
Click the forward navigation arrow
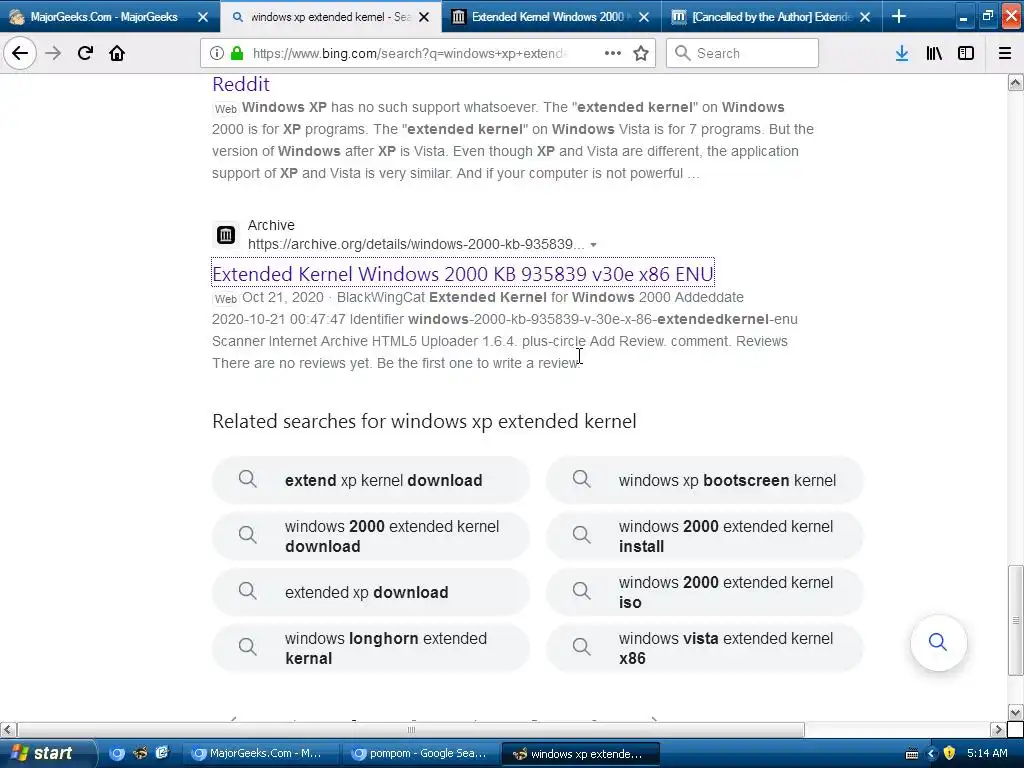53,53
